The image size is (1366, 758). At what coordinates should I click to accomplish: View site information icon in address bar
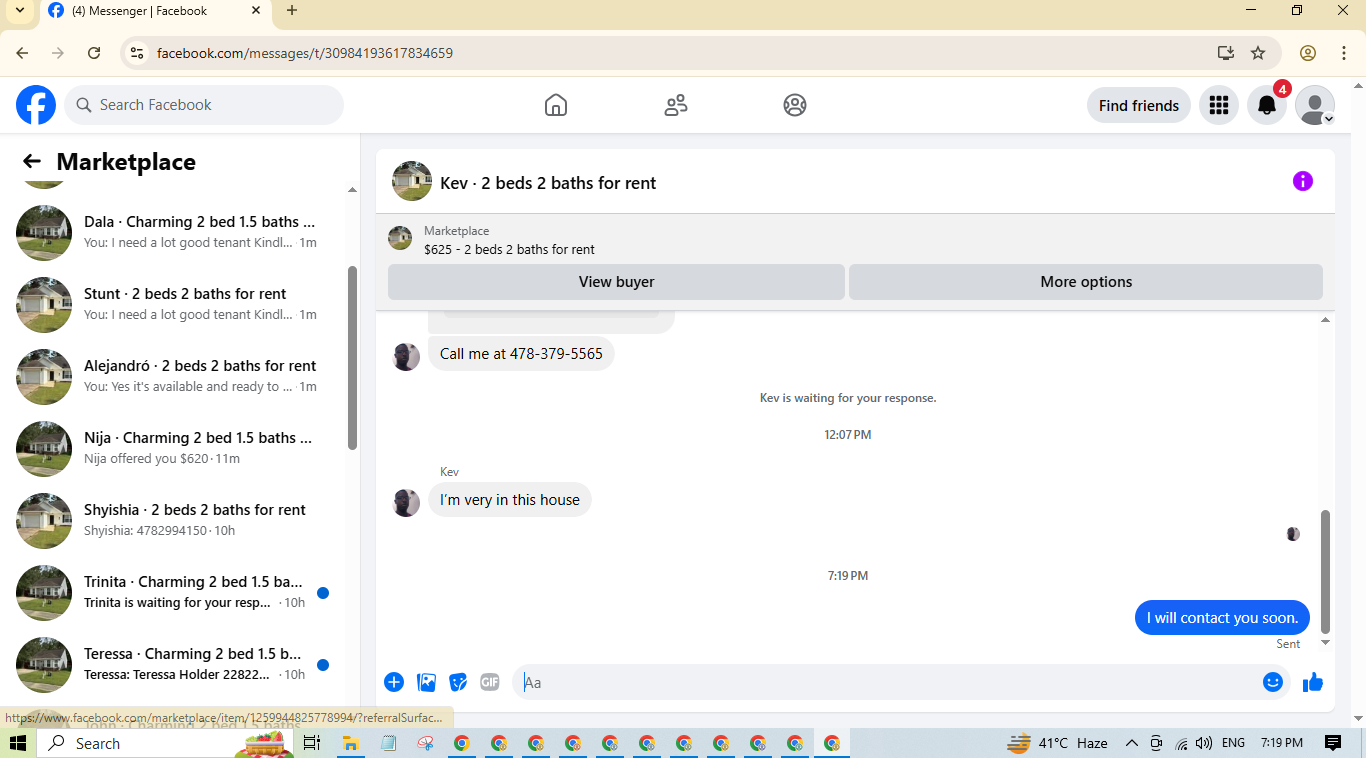point(137,53)
